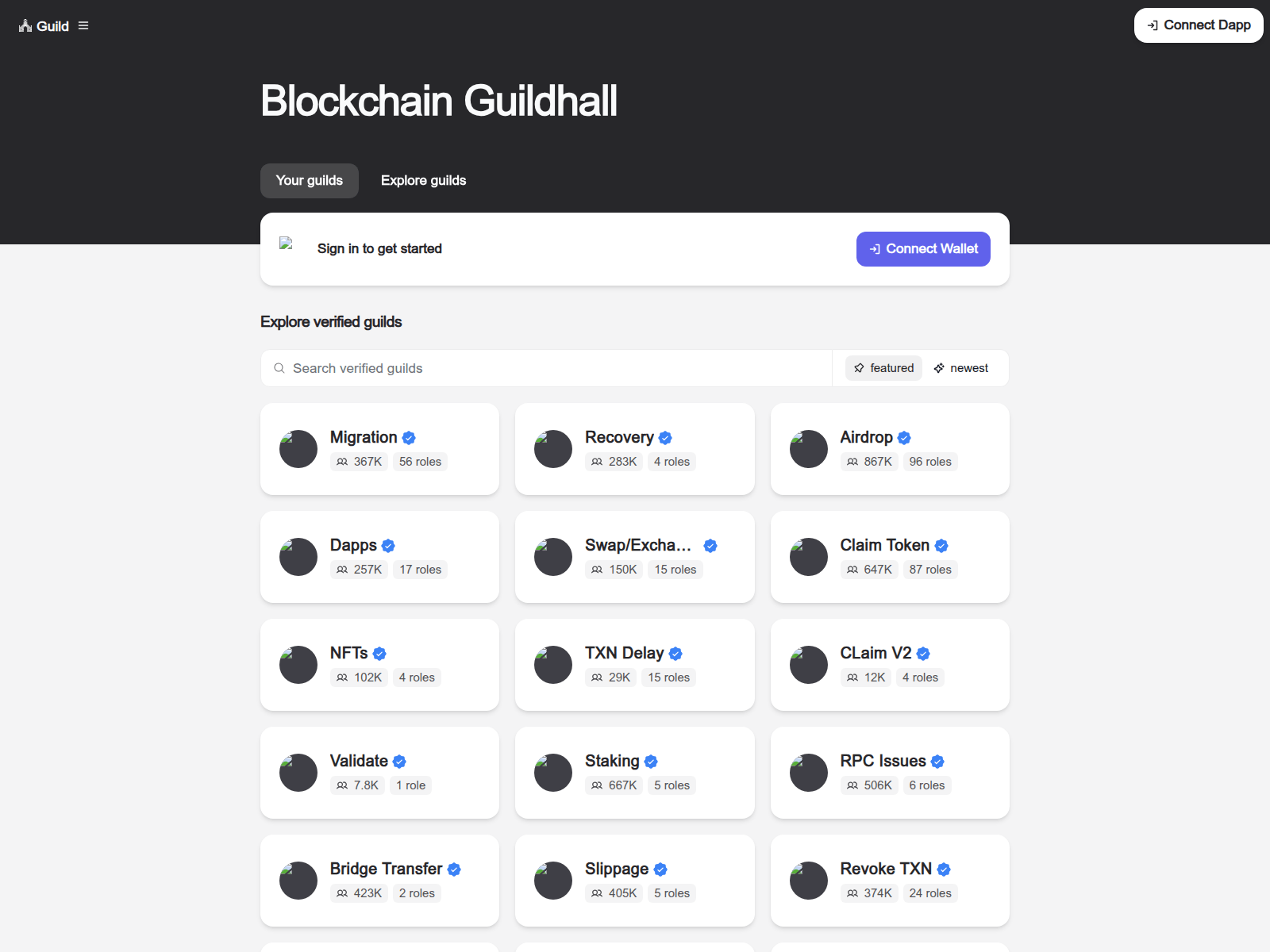Click the Connect Wallet button
The image size is (1270, 952).
[923, 248]
